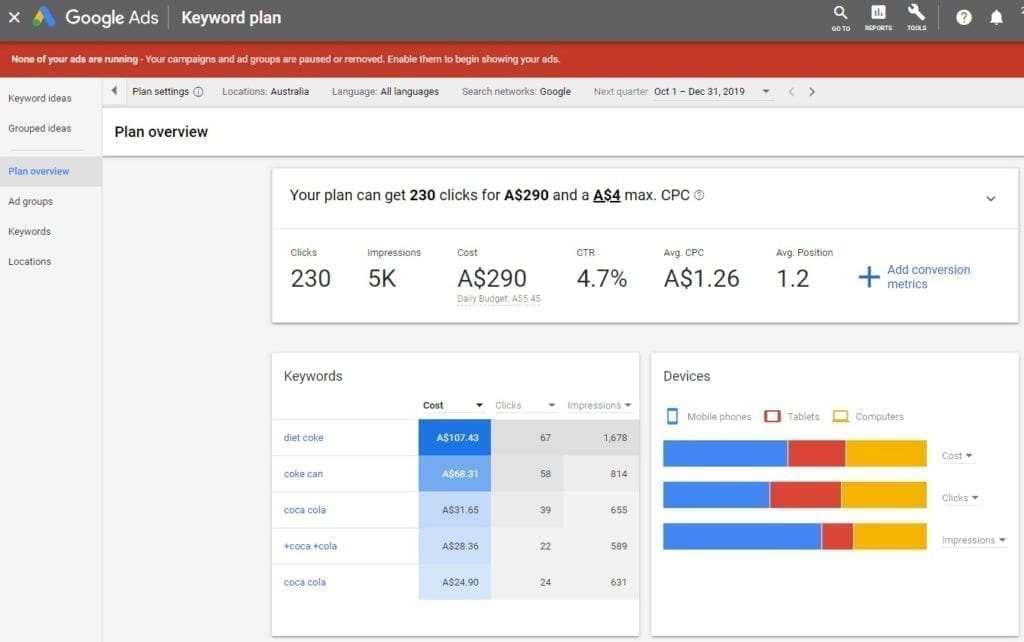Click the Computers legend icon

(840, 416)
